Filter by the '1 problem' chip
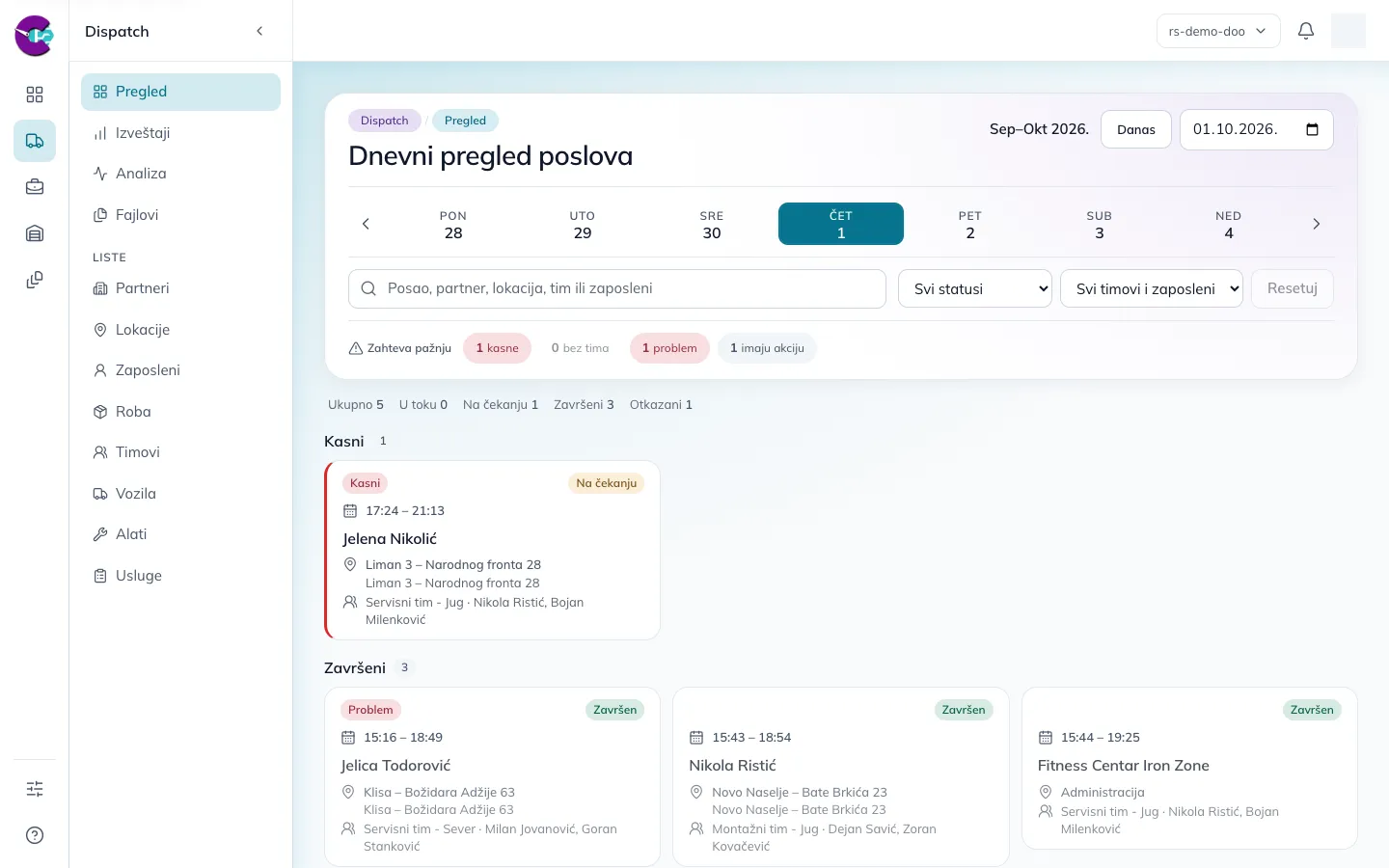Viewport: 1389px width, 868px height. pyautogui.click(x=669, y=348)
